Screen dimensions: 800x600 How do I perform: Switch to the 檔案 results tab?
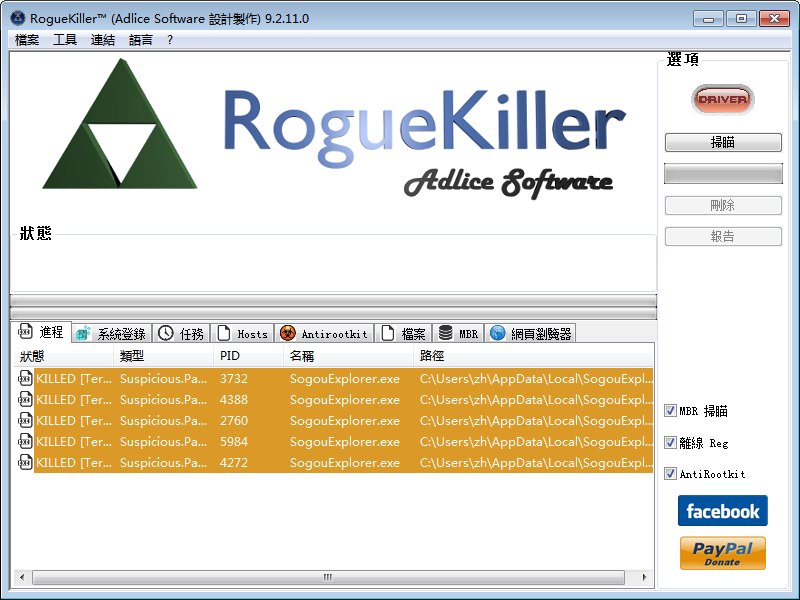pos(404,334)
